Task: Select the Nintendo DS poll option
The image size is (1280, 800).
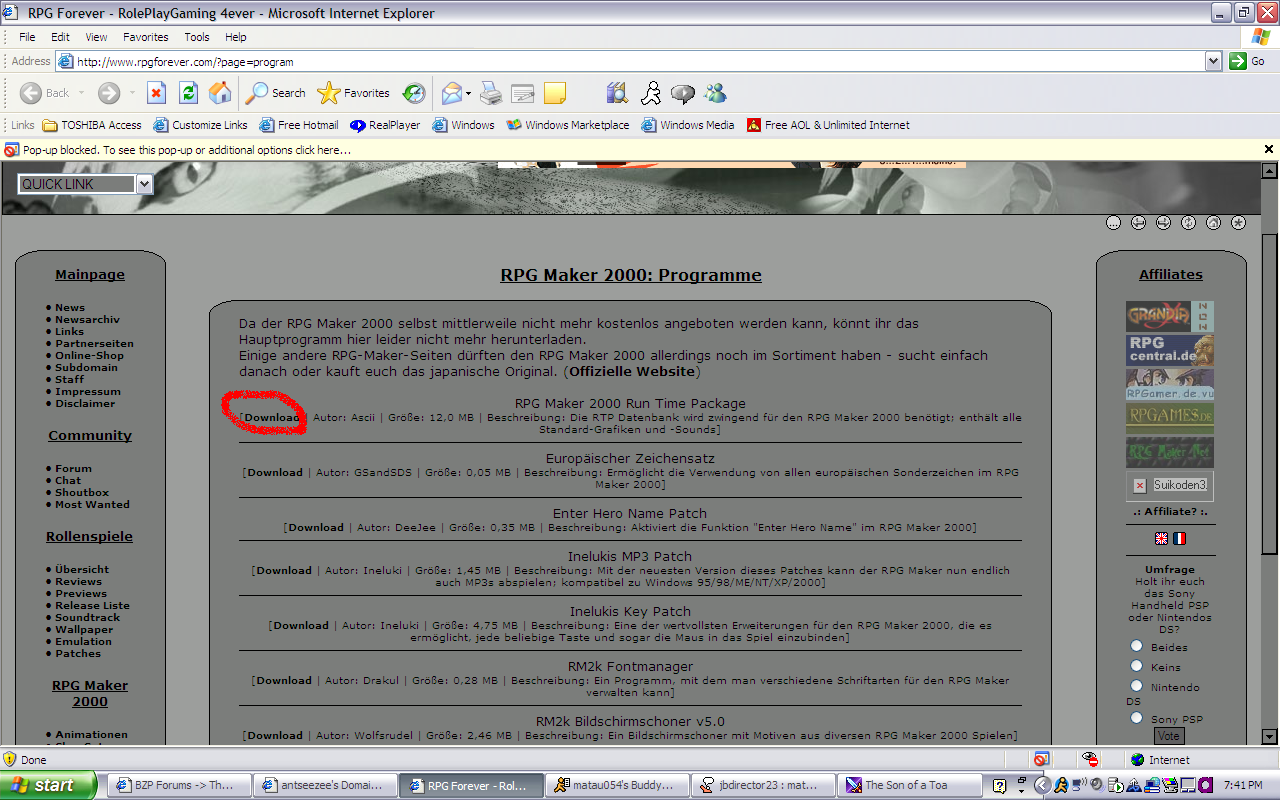Action: 1136,686
